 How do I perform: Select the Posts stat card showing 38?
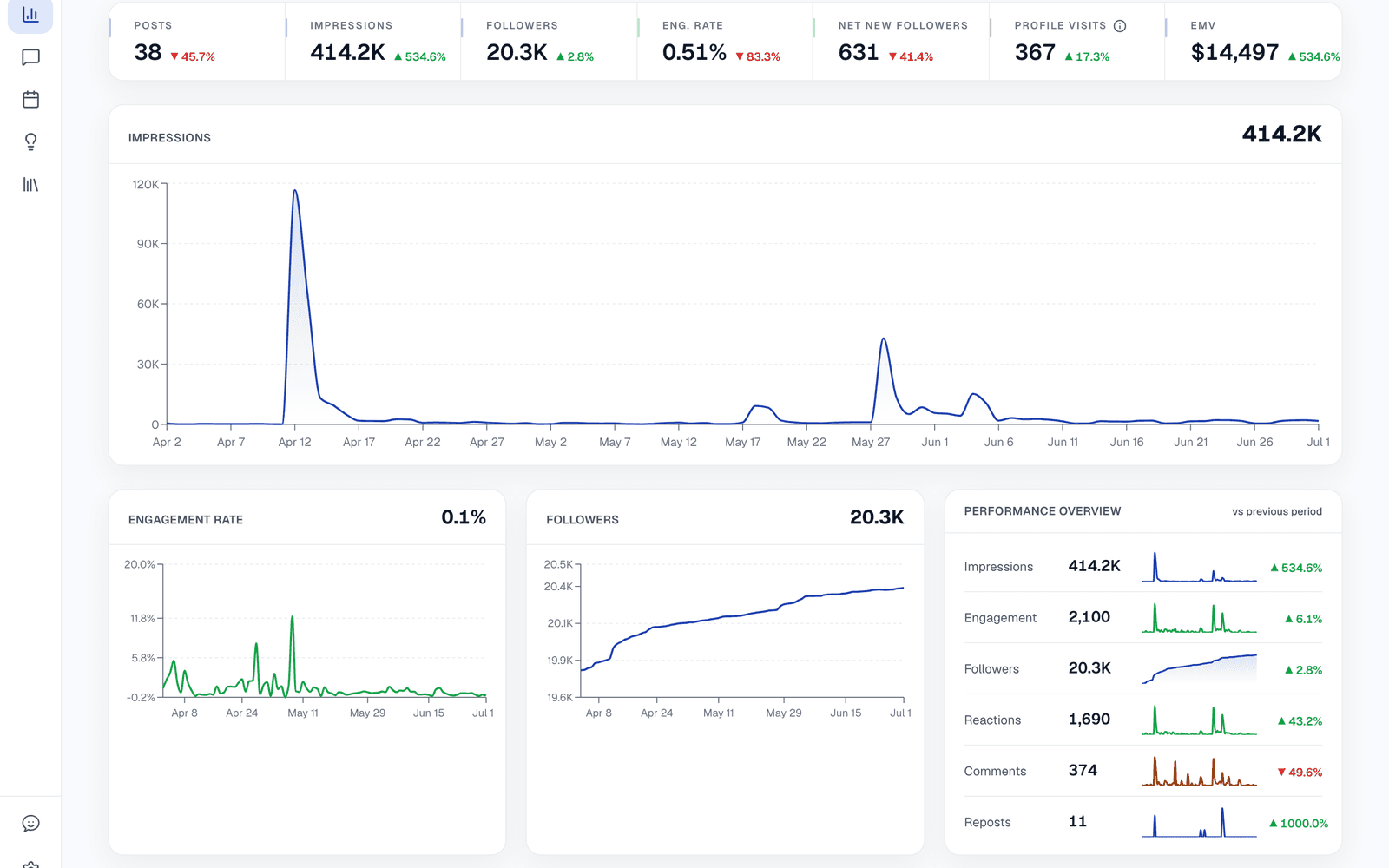[x=197, y=42]
